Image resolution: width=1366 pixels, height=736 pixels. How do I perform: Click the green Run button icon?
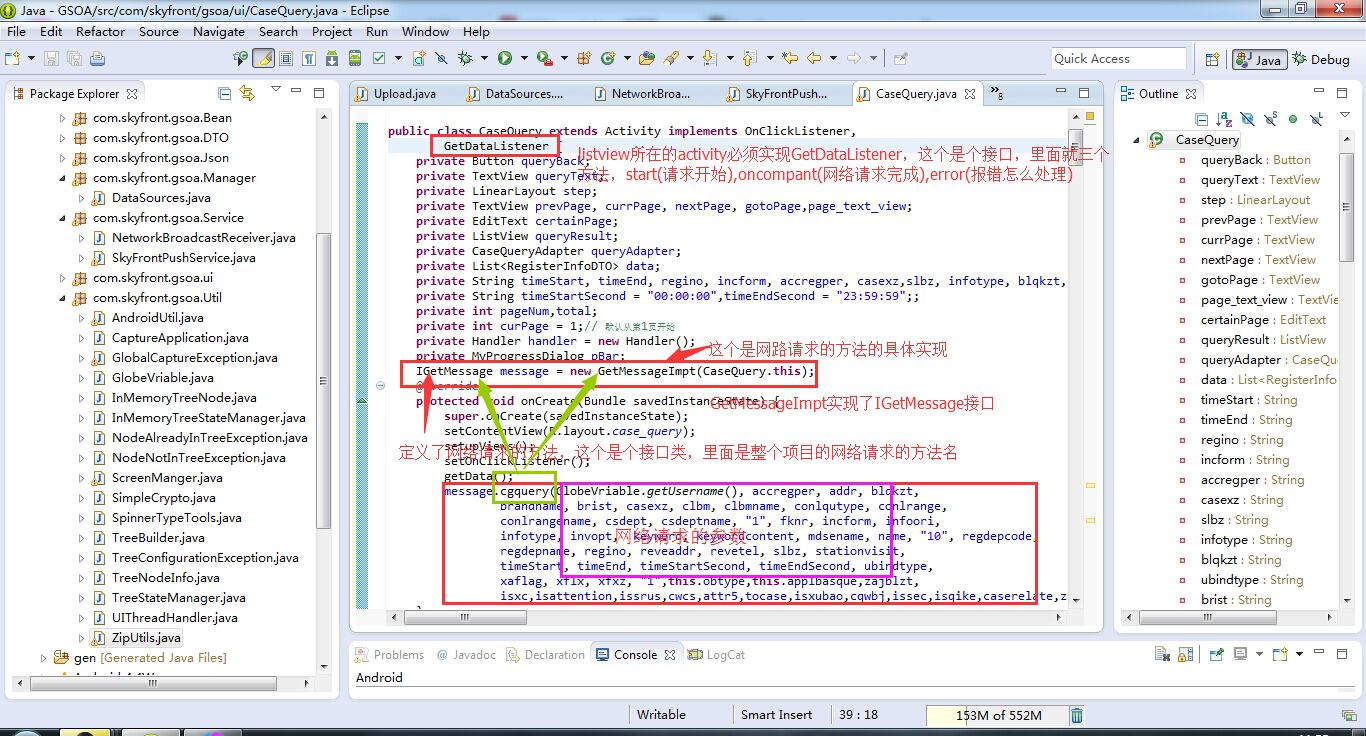coord(504,58)
